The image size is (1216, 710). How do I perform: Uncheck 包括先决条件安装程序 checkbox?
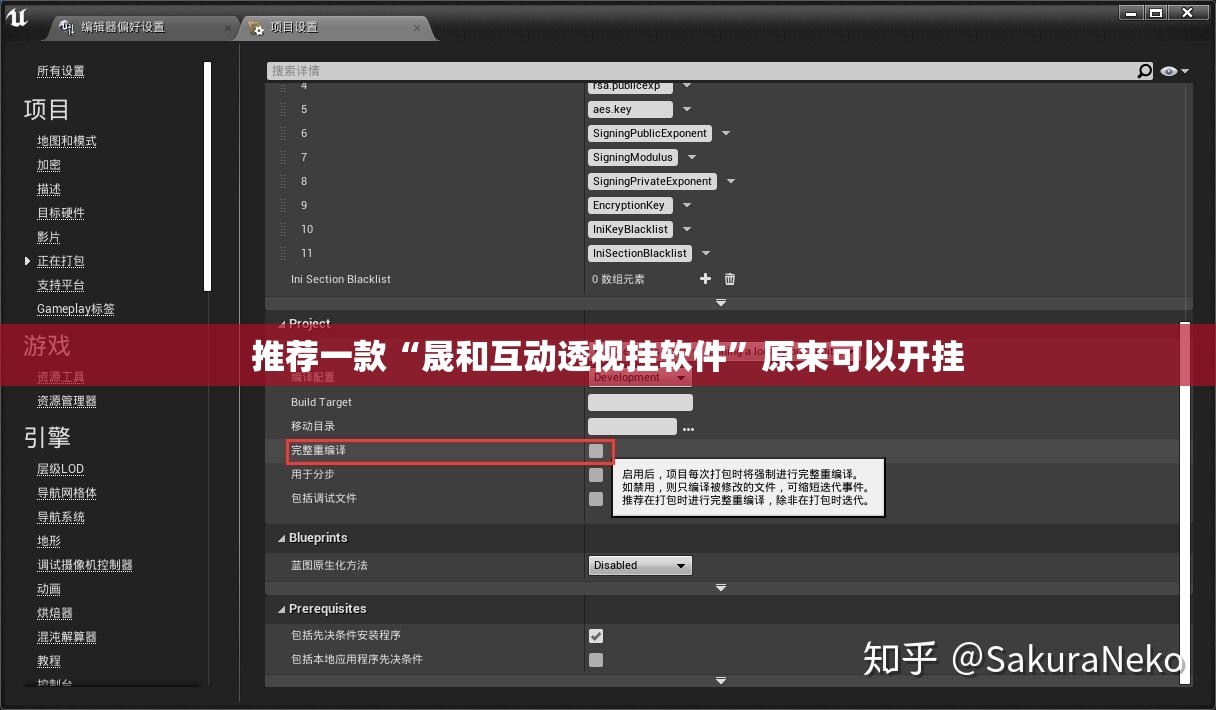tap(596, 636)
